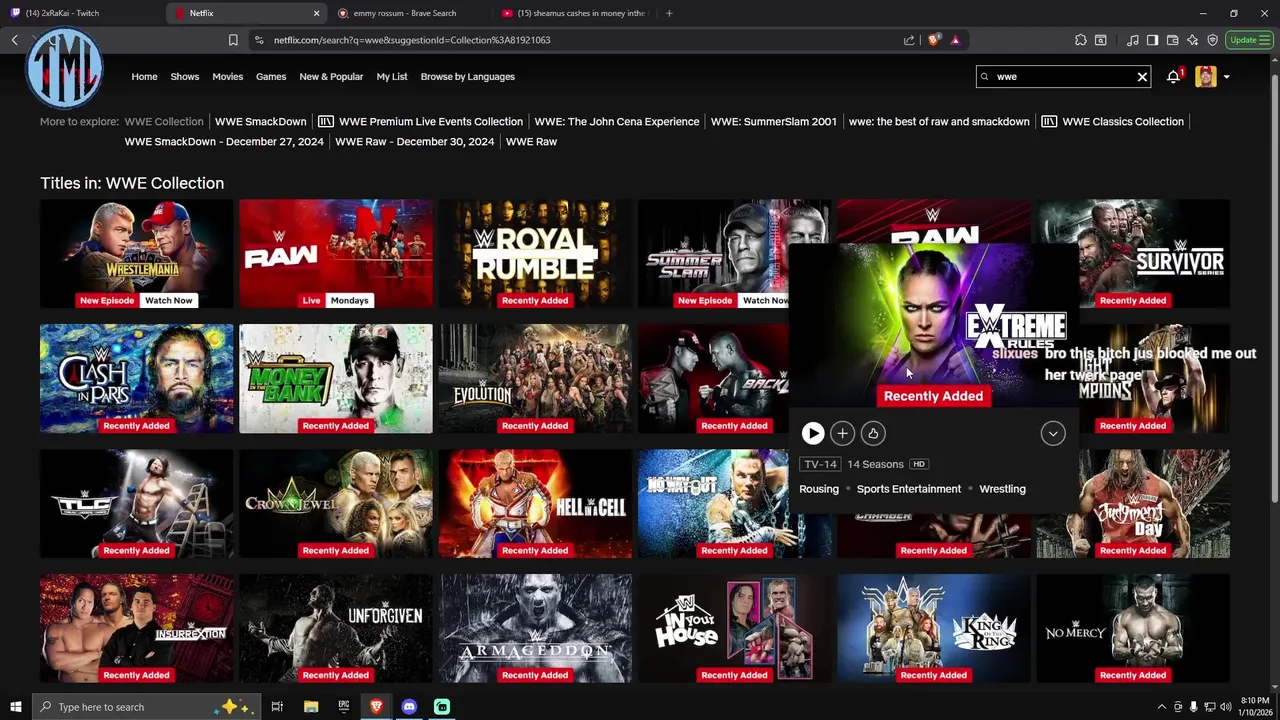The height and width of the screenshot is (720, 1280).
Task: Open Epic Games from the taskbar
Action: (x=344, y=707)
